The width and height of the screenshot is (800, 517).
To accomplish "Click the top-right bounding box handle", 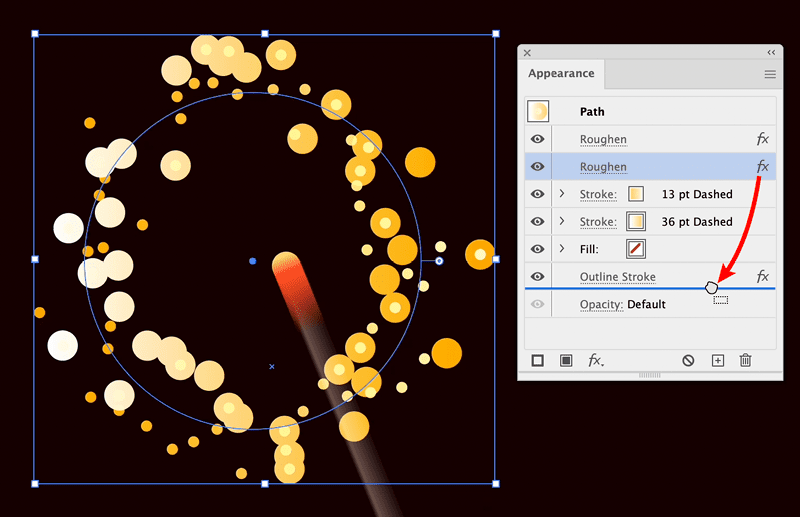I will 495,34.
